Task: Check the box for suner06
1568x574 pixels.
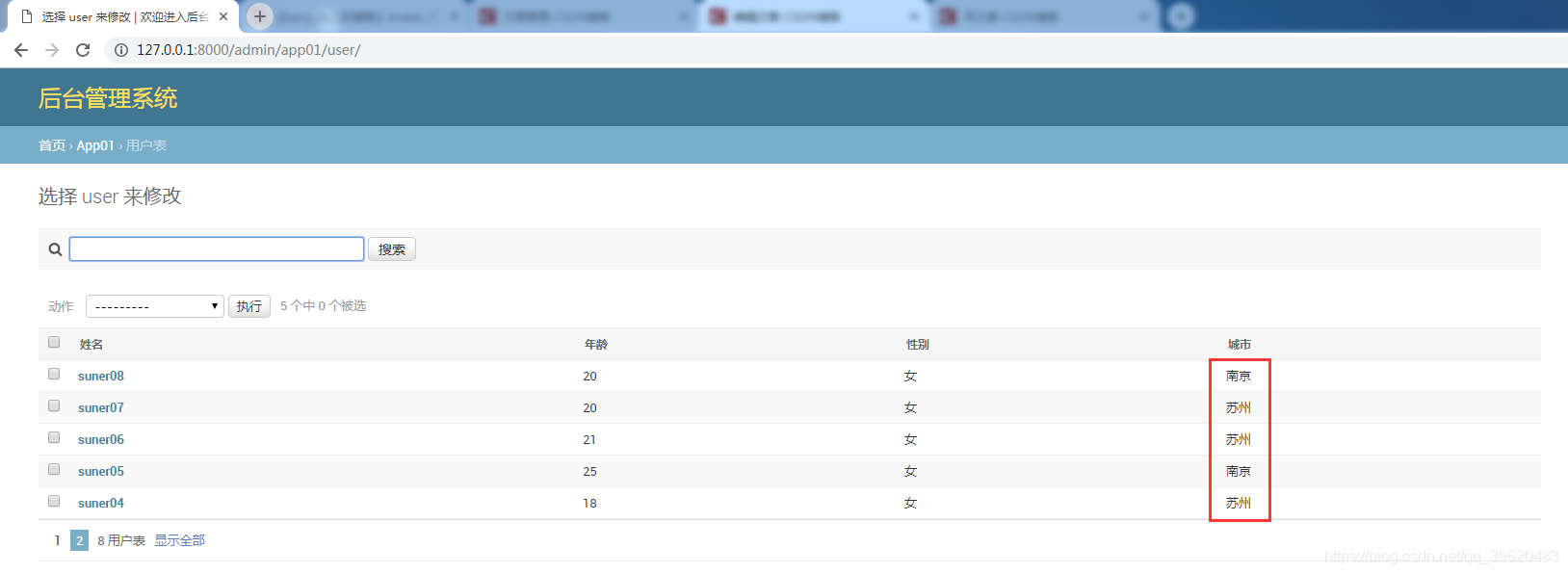Action: click(x=54, y=437)
